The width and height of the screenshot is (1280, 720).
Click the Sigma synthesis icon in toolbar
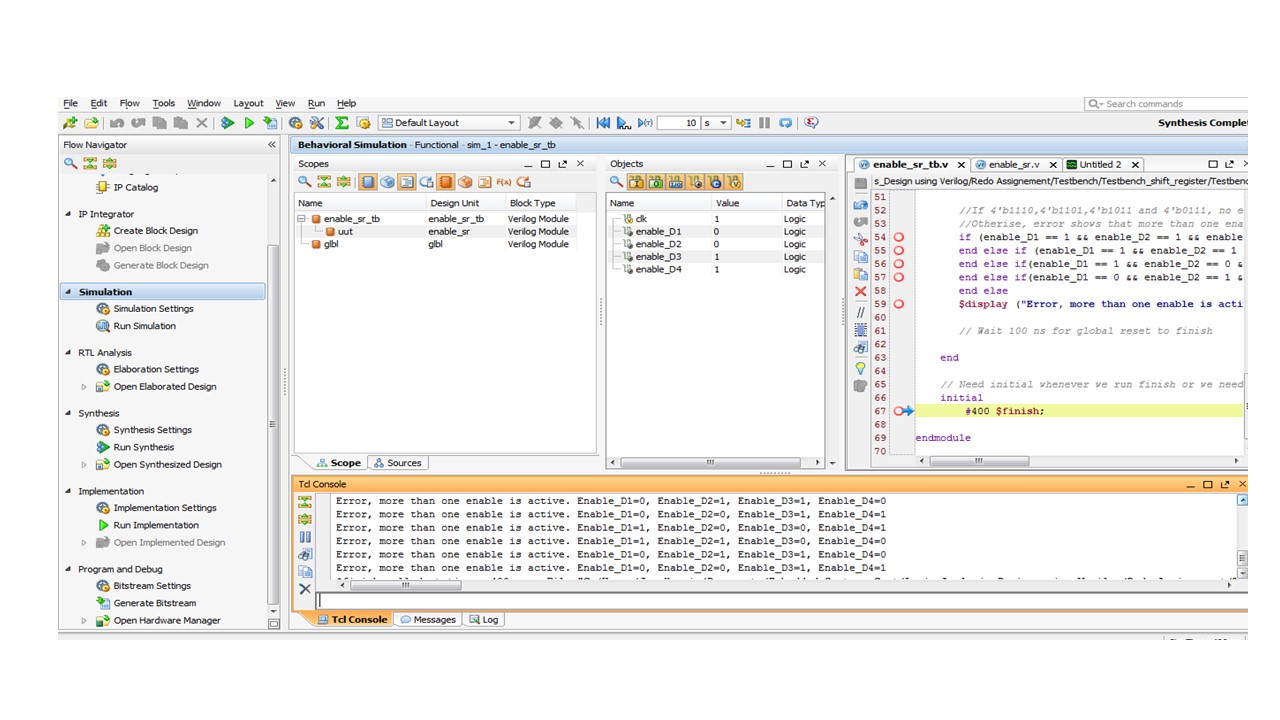coord(342,123)
